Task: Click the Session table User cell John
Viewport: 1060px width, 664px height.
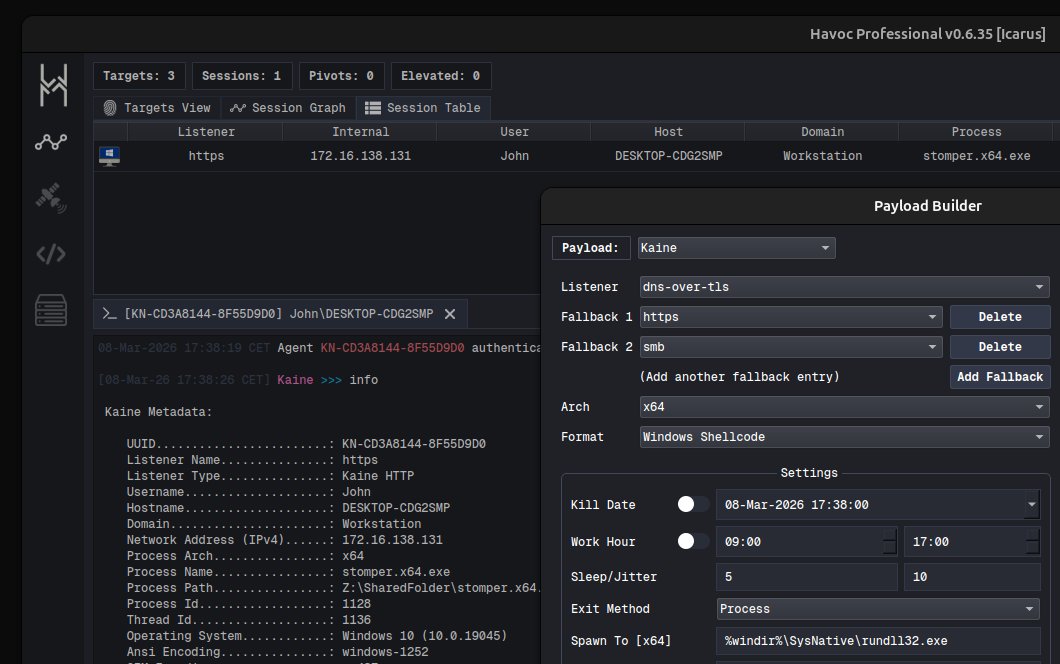Action: tap(514, 156)
